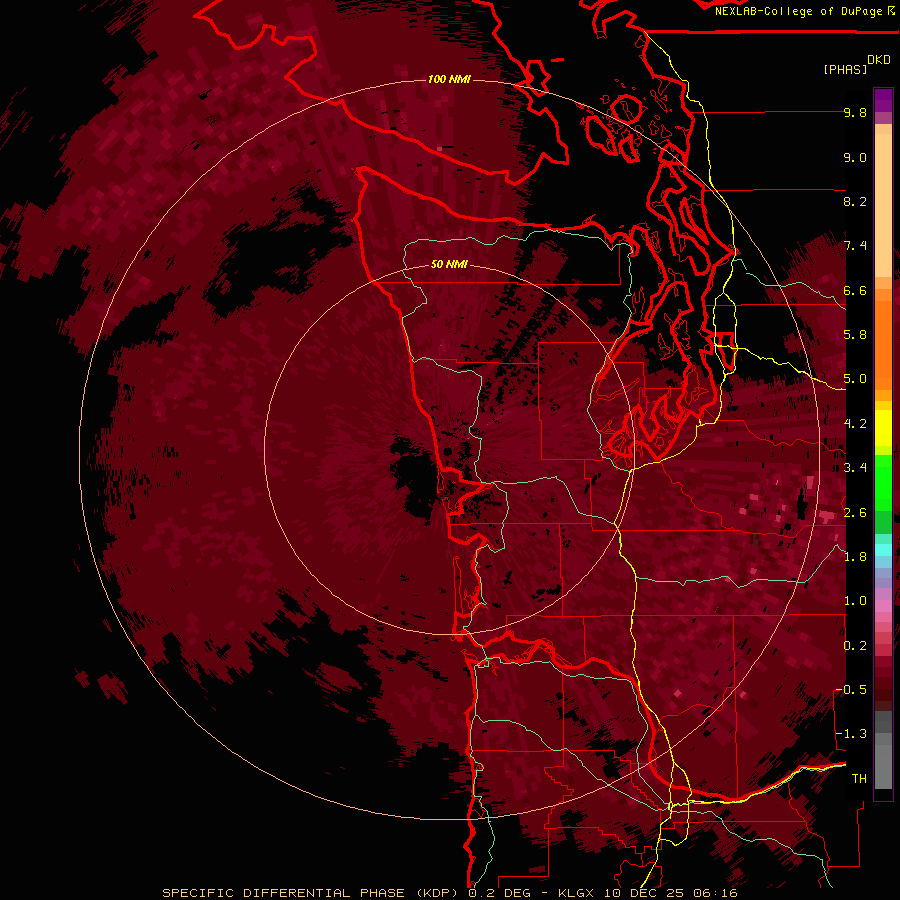Select the 5.8 value on the scale
This screenshot has width=900, height=900.
[x=855, y=335]
